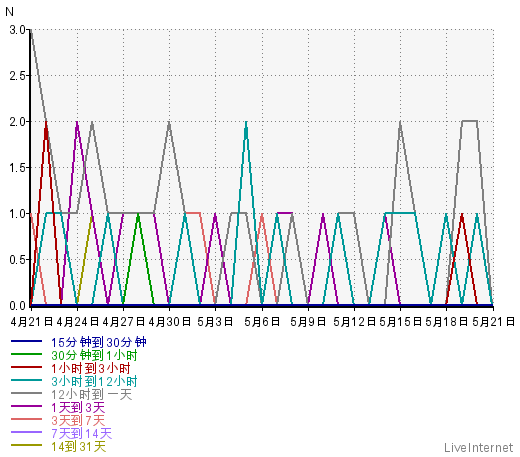520x457 pixels.
Task: Click the 5月6日 date axis label
Action: click(262, 322)
